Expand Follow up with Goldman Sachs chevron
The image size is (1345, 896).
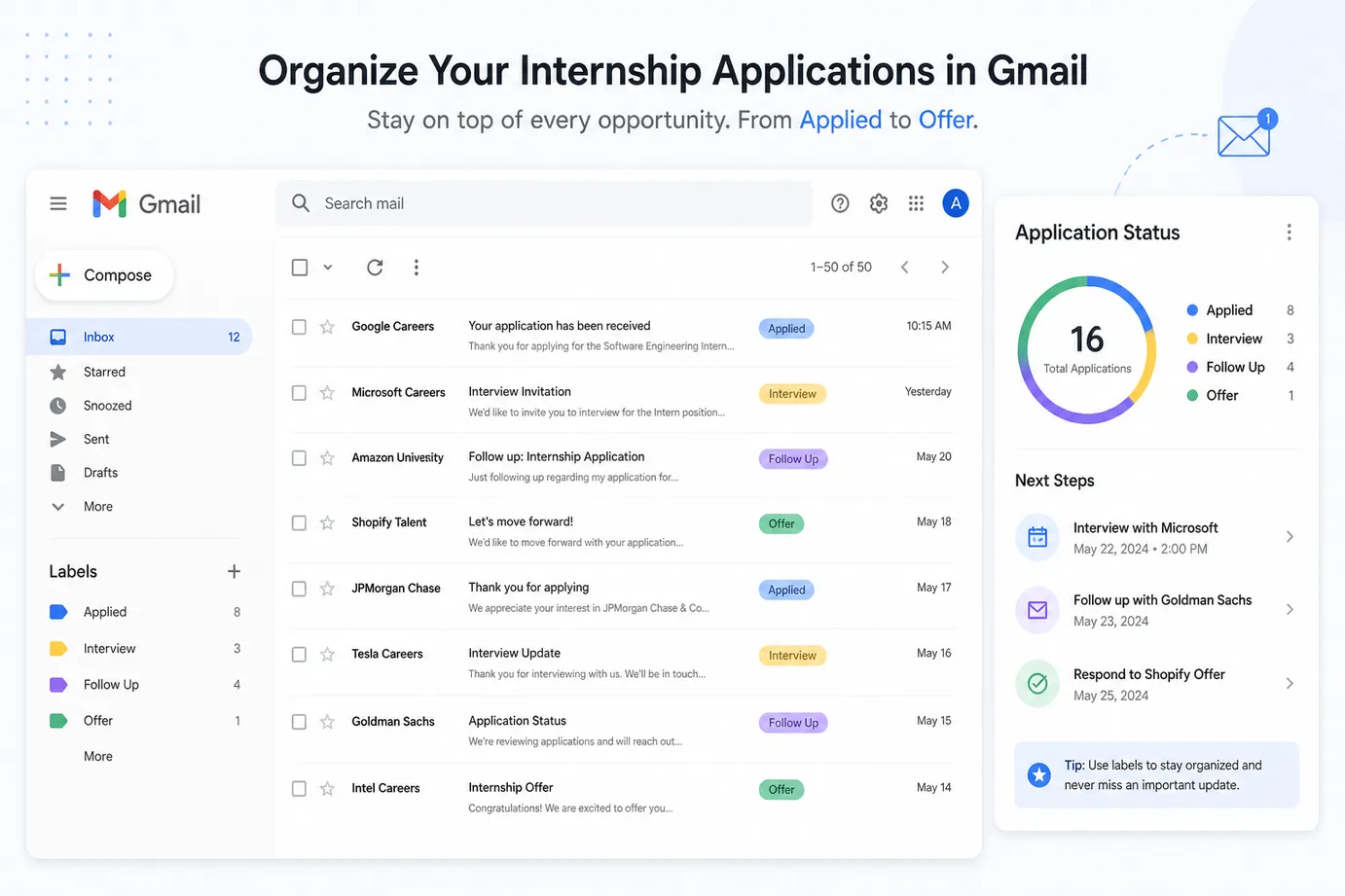[x=1290, y=610]
